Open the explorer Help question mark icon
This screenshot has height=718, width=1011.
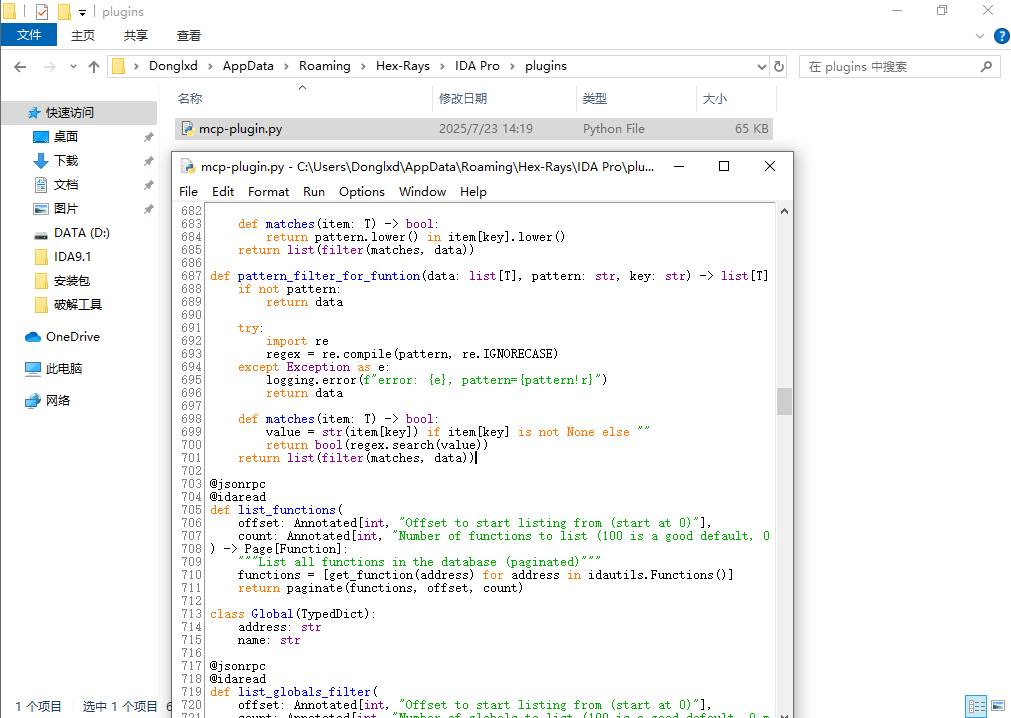point(1000,36)
